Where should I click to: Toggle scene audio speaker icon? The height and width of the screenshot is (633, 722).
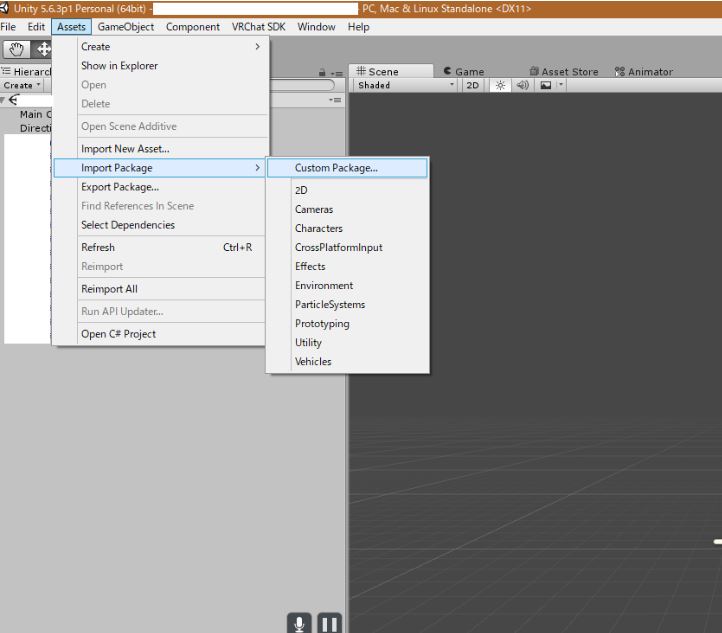523,85
